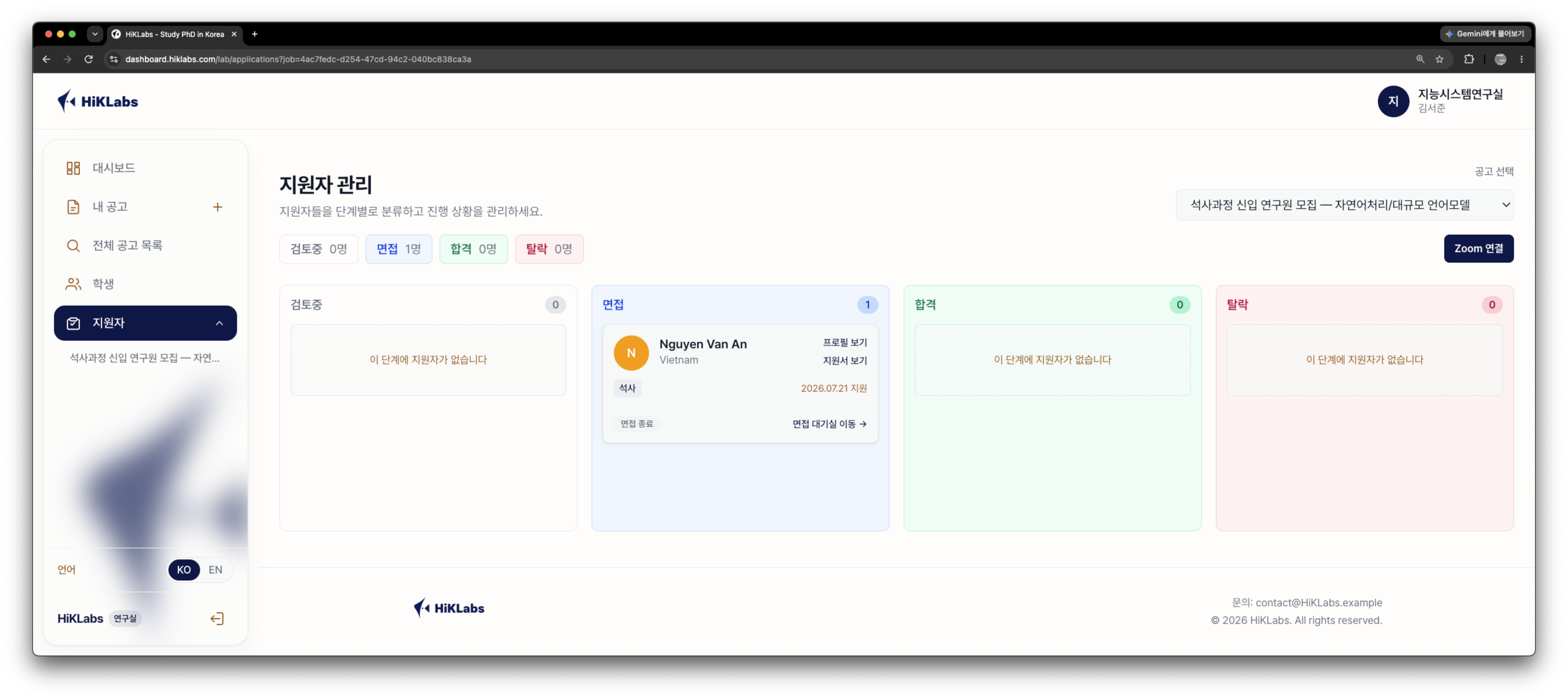Filter by 탈락 0명 tab
Image resolution: width=1568 pixels, height=699 pixels.
pyautogui.click(x=549, y=249)
